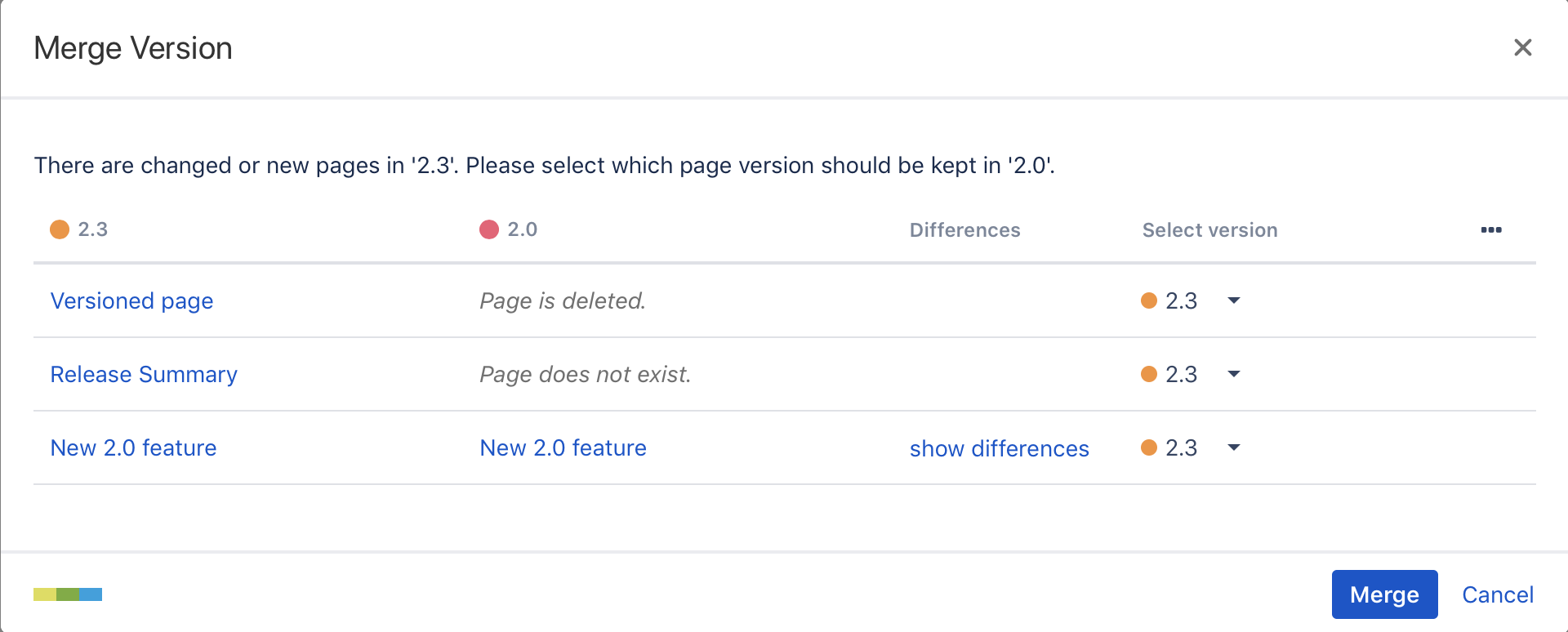Expand version dropdown for New 2.0 feature
This screenshot has height=632, width=1568.
pos(1234,447)
